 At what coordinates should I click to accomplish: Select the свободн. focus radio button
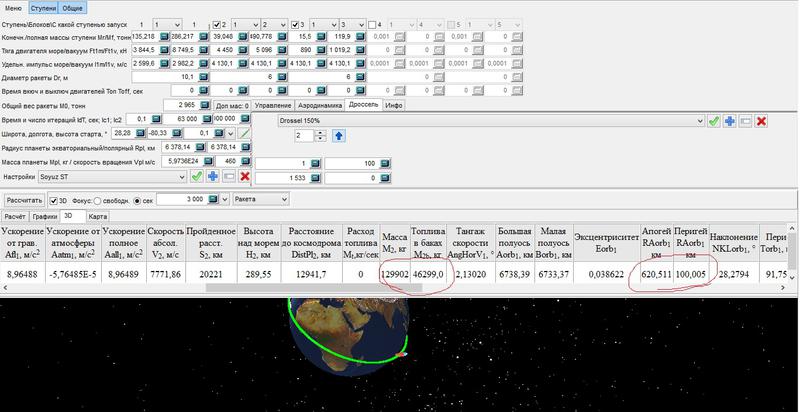(x=97, y=201)
